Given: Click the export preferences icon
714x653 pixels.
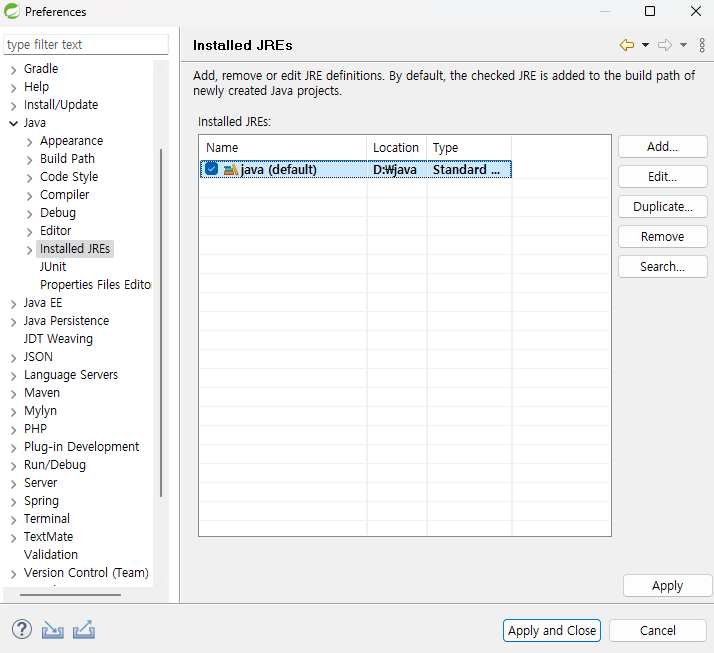Looking at the screenshot, I should point(84,630).
